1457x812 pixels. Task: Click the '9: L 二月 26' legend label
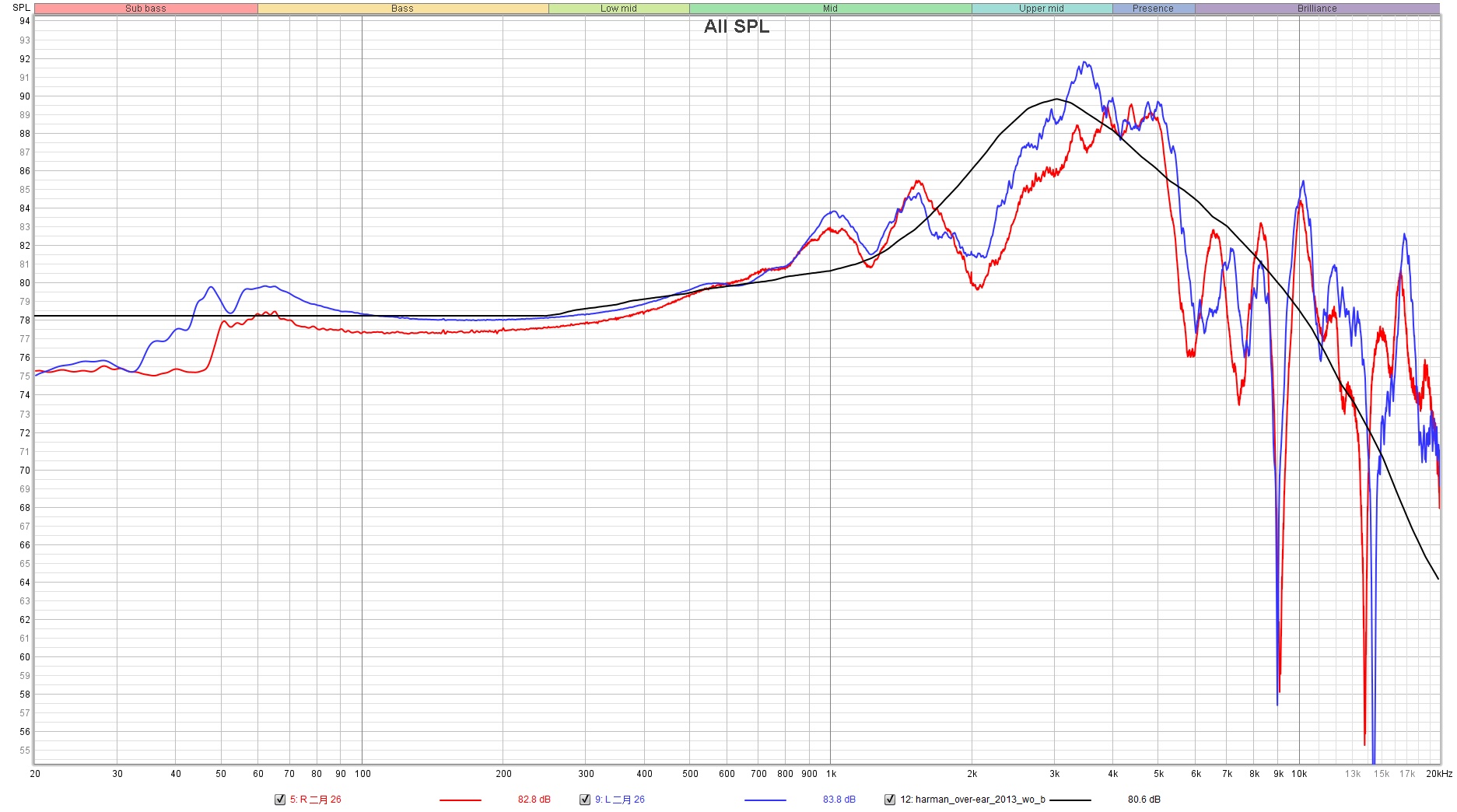click(620, 800)
